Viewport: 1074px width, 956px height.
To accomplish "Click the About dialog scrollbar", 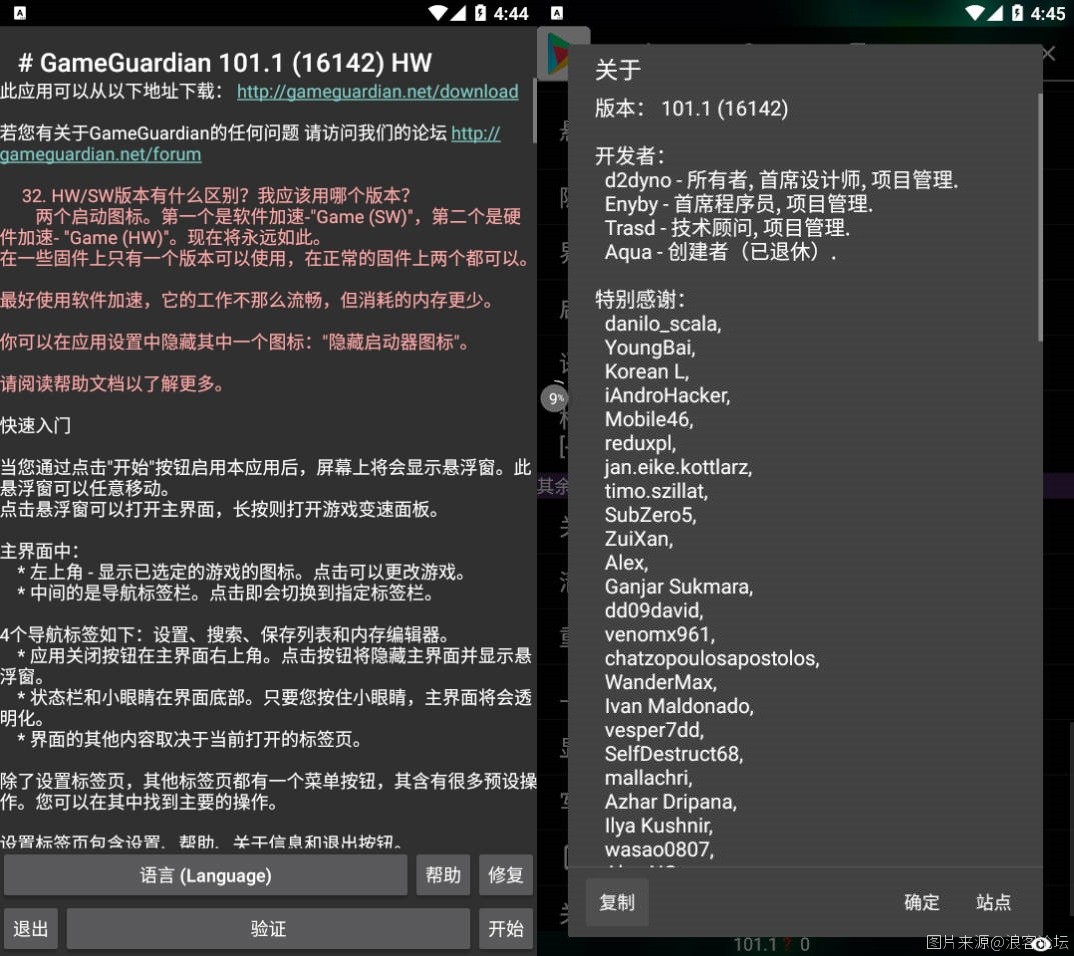I will pyautogui.click(x=1040, y=218).
